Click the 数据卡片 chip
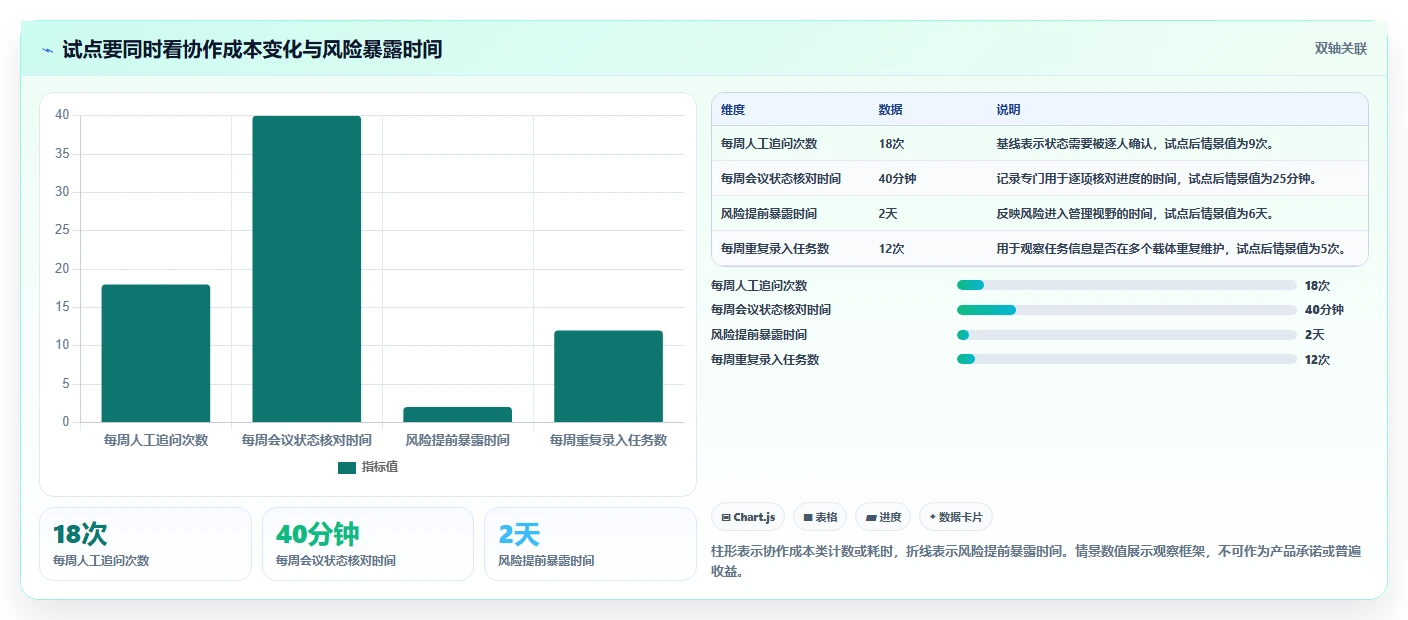1408x620 pixels. (956, 517)
